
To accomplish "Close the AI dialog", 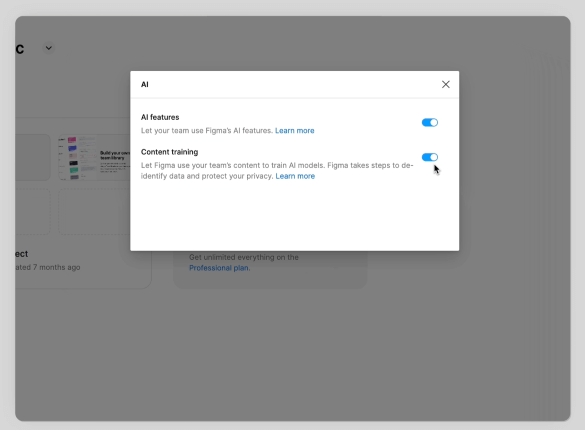I will click(445, 85).
